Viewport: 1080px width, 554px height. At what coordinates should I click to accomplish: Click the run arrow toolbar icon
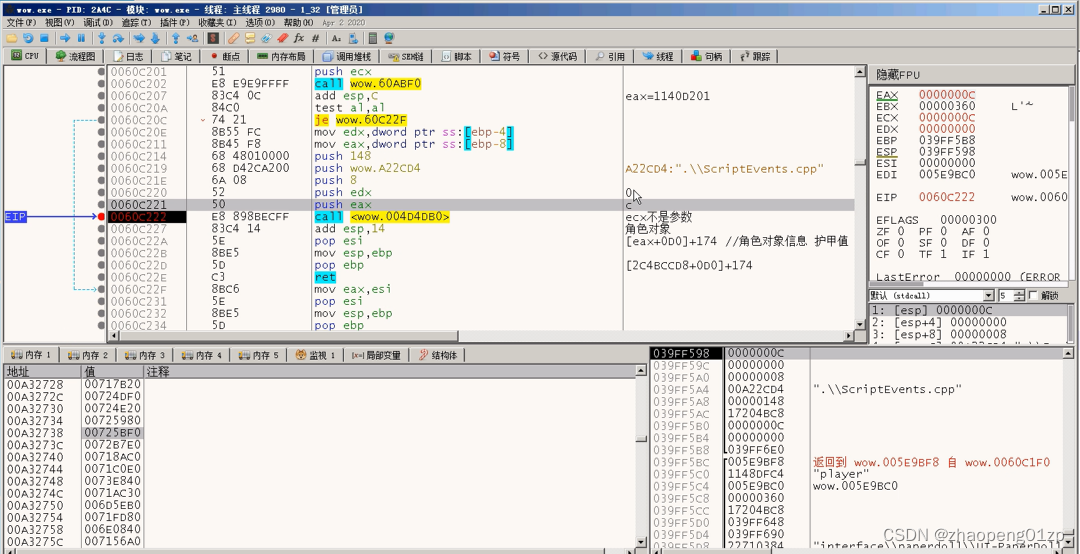point(65,38)
